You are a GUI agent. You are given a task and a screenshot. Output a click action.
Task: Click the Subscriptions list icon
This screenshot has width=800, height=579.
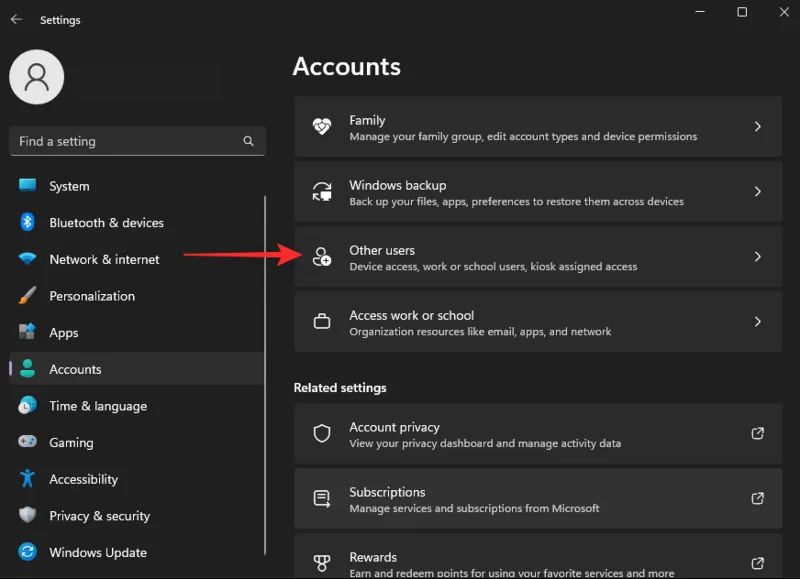(322, 498)
